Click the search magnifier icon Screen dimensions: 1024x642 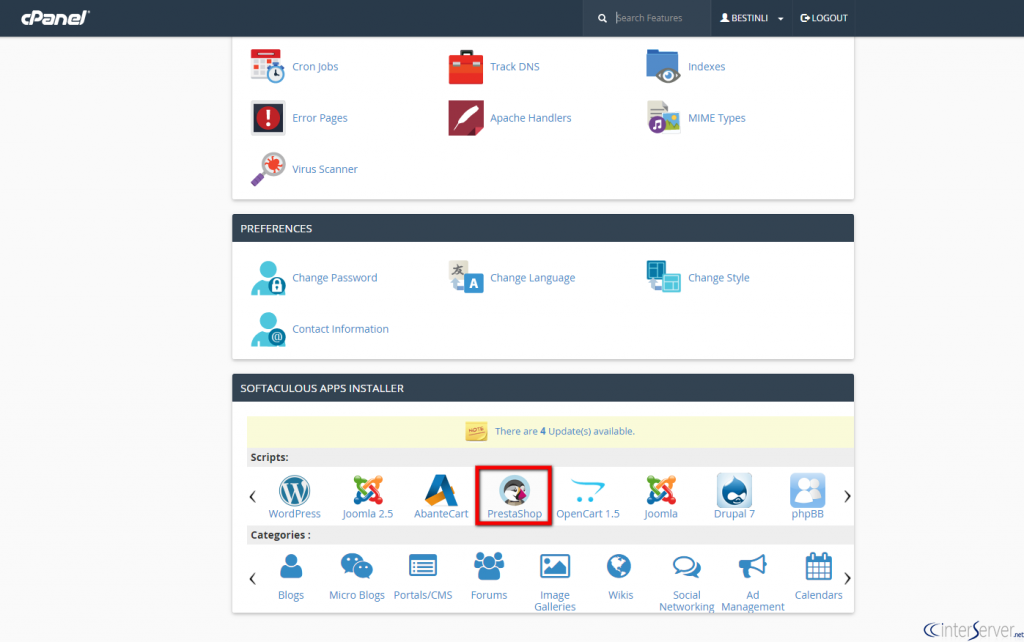coord(602,18)
